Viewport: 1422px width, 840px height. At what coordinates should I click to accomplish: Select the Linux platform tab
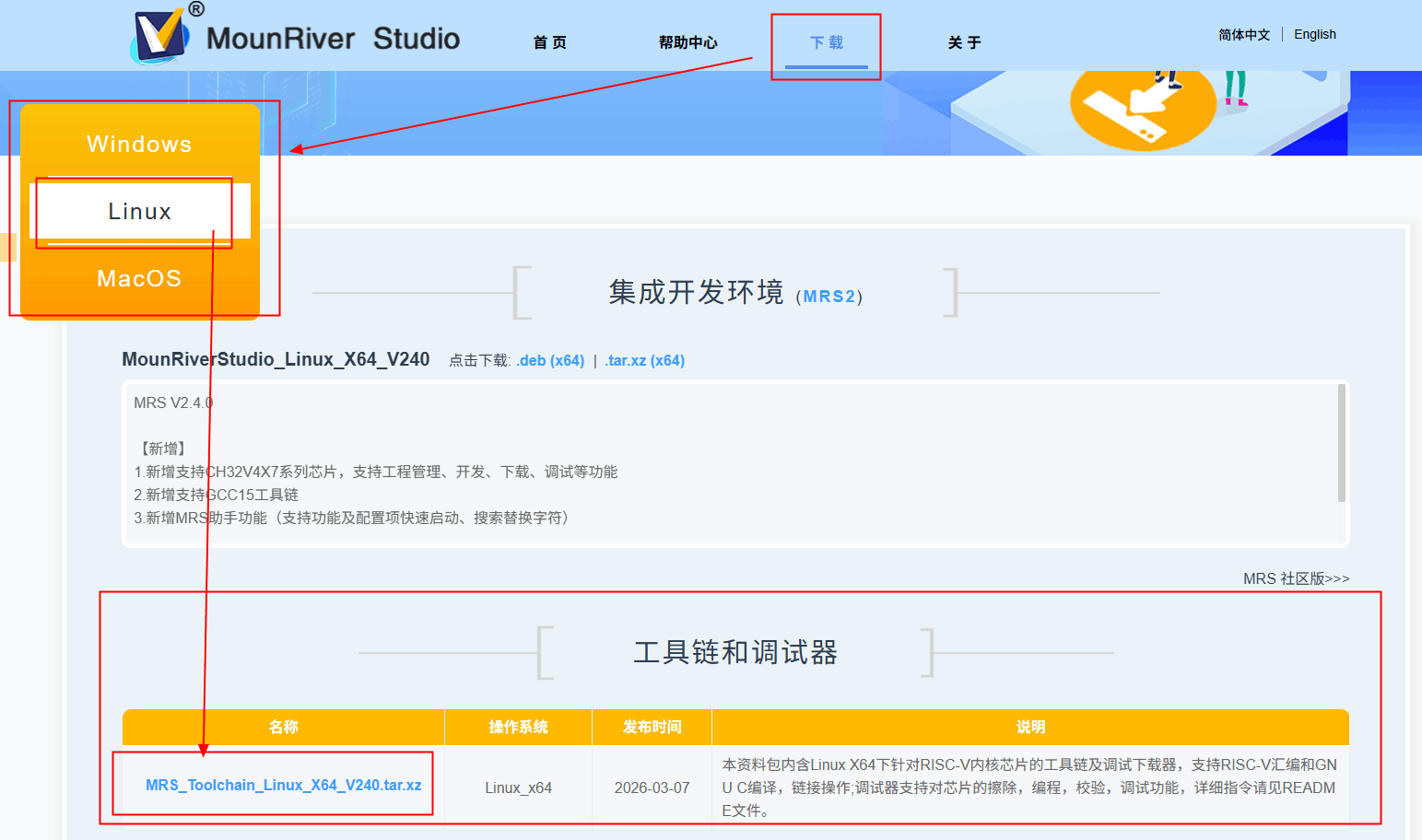pyautogui.click(x=140, y=211)
